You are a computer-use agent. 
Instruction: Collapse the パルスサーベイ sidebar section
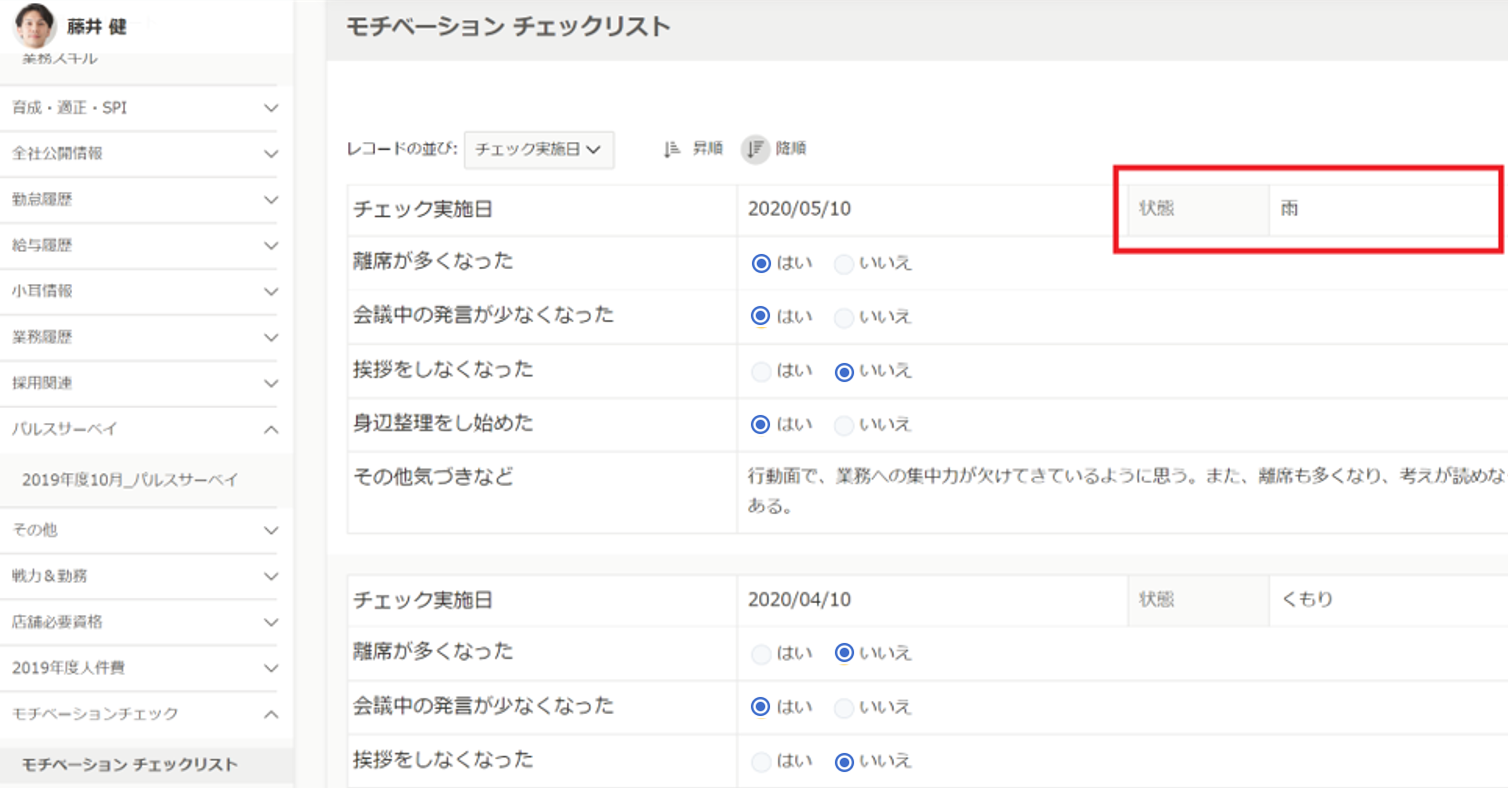pos(270,429)
